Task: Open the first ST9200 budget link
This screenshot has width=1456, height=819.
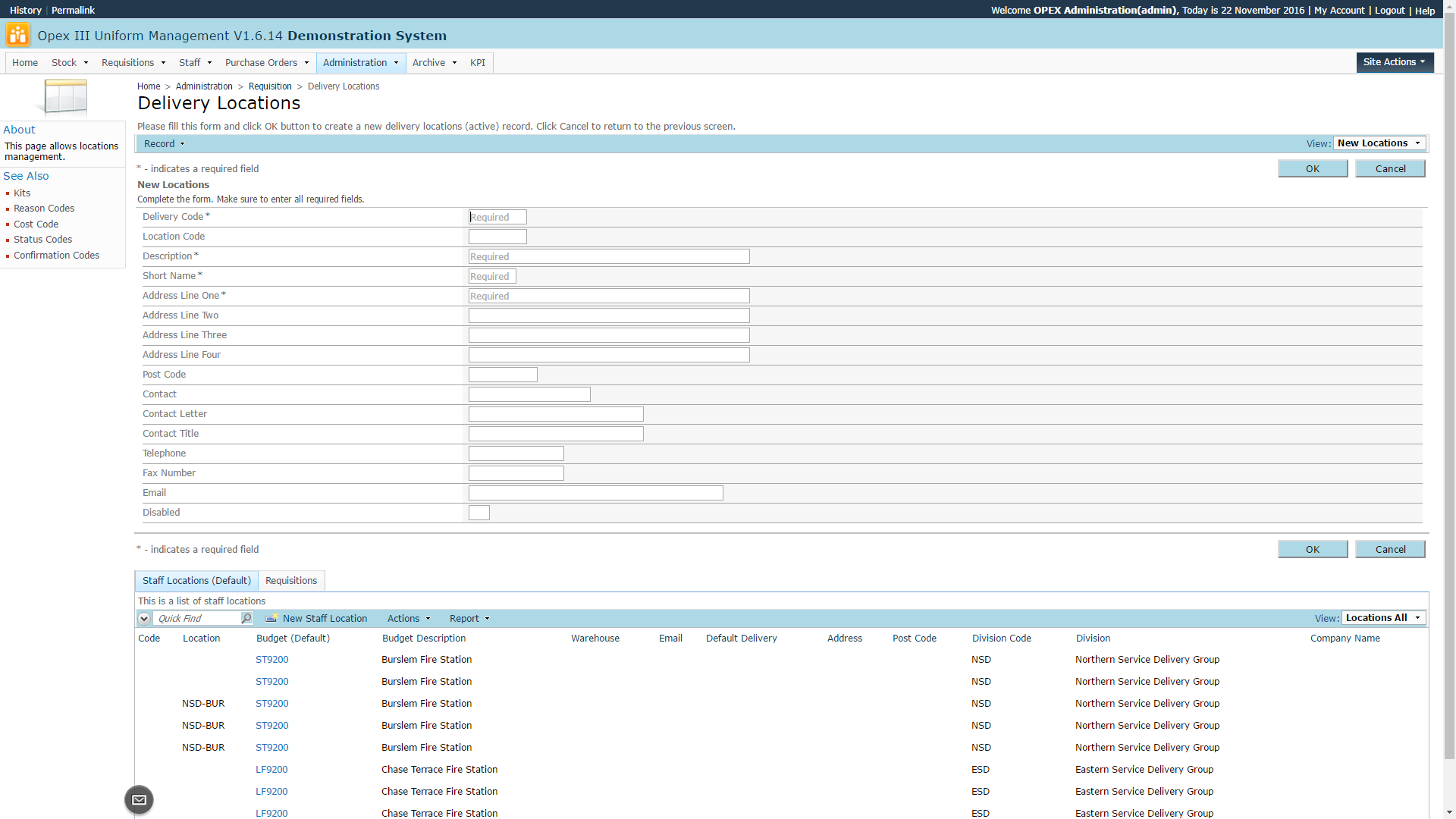Action: coord(271,660)
